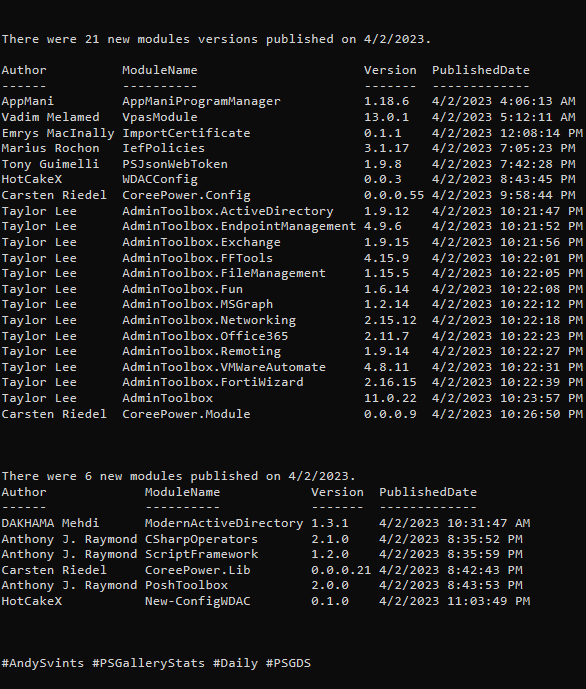
Task: Click the PoshToolbox module name
Action: point(186,585)
